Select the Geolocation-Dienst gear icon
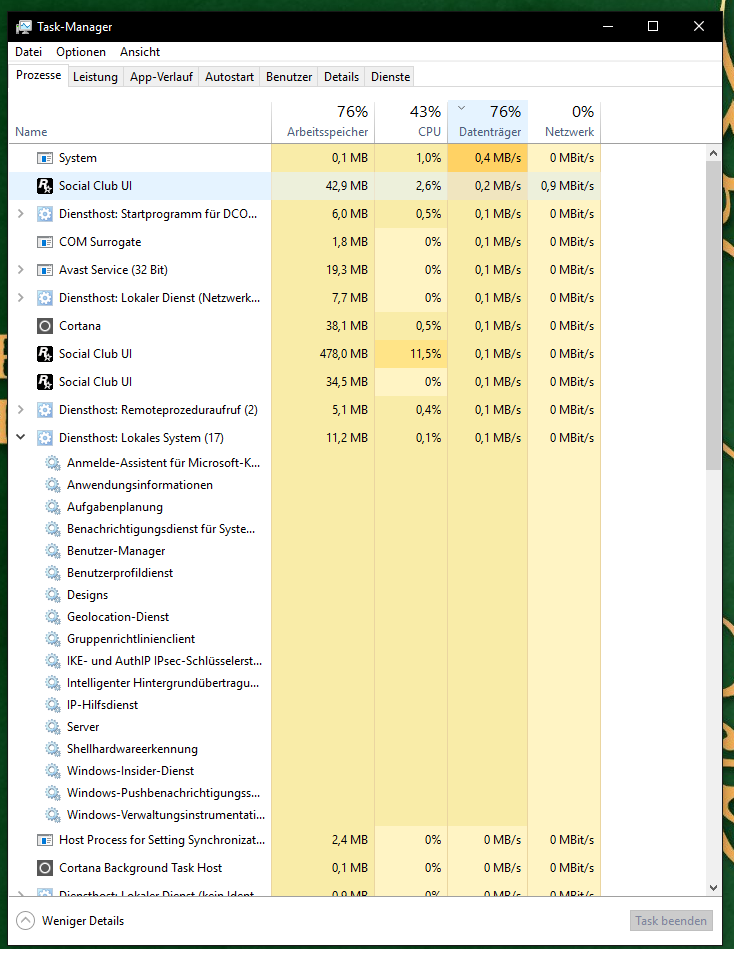The image size is (736, 976). pyautogui.click(x=53, y=617)
